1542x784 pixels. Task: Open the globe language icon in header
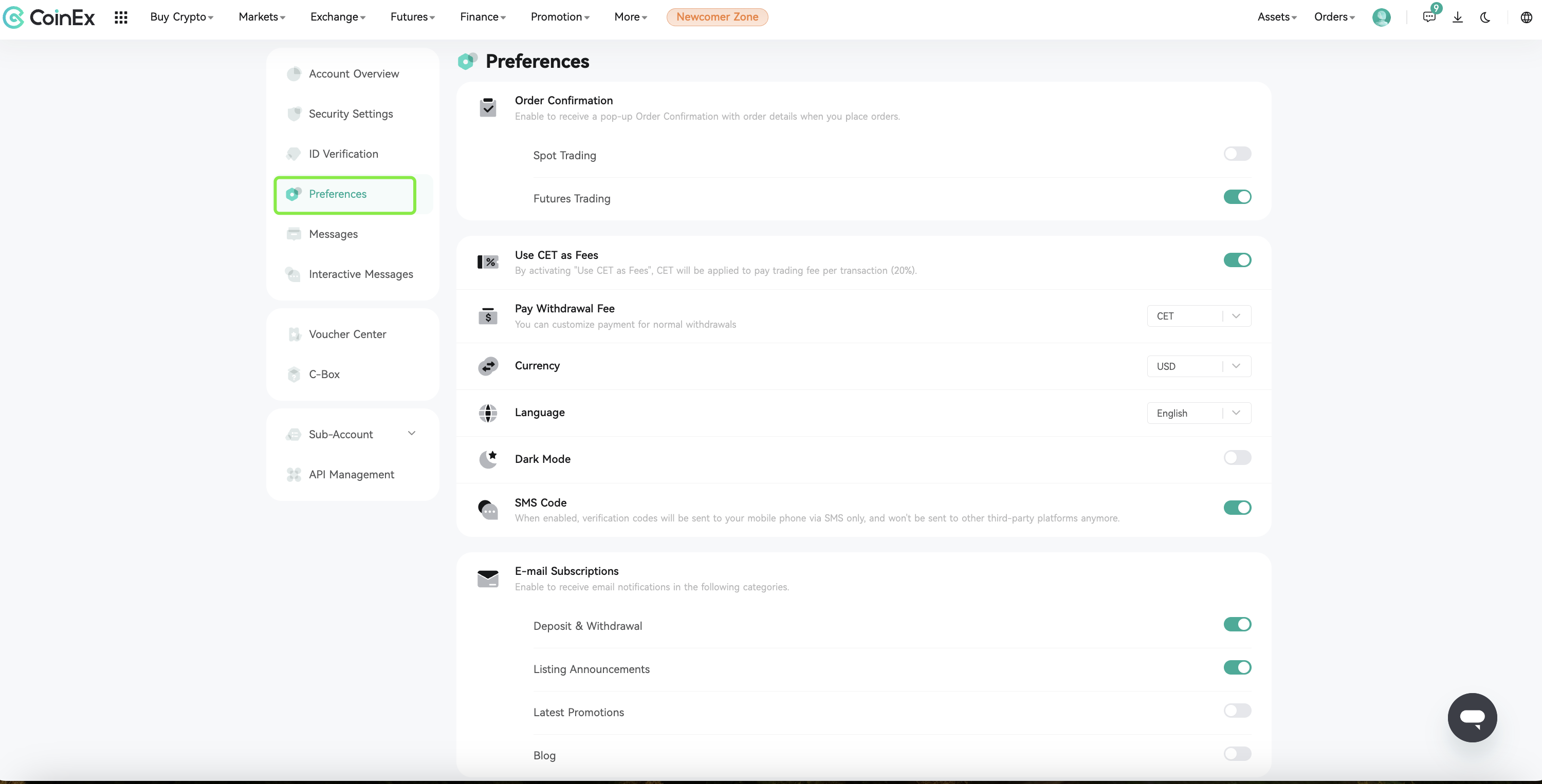pyautogui.click(x=1526, y=17)
